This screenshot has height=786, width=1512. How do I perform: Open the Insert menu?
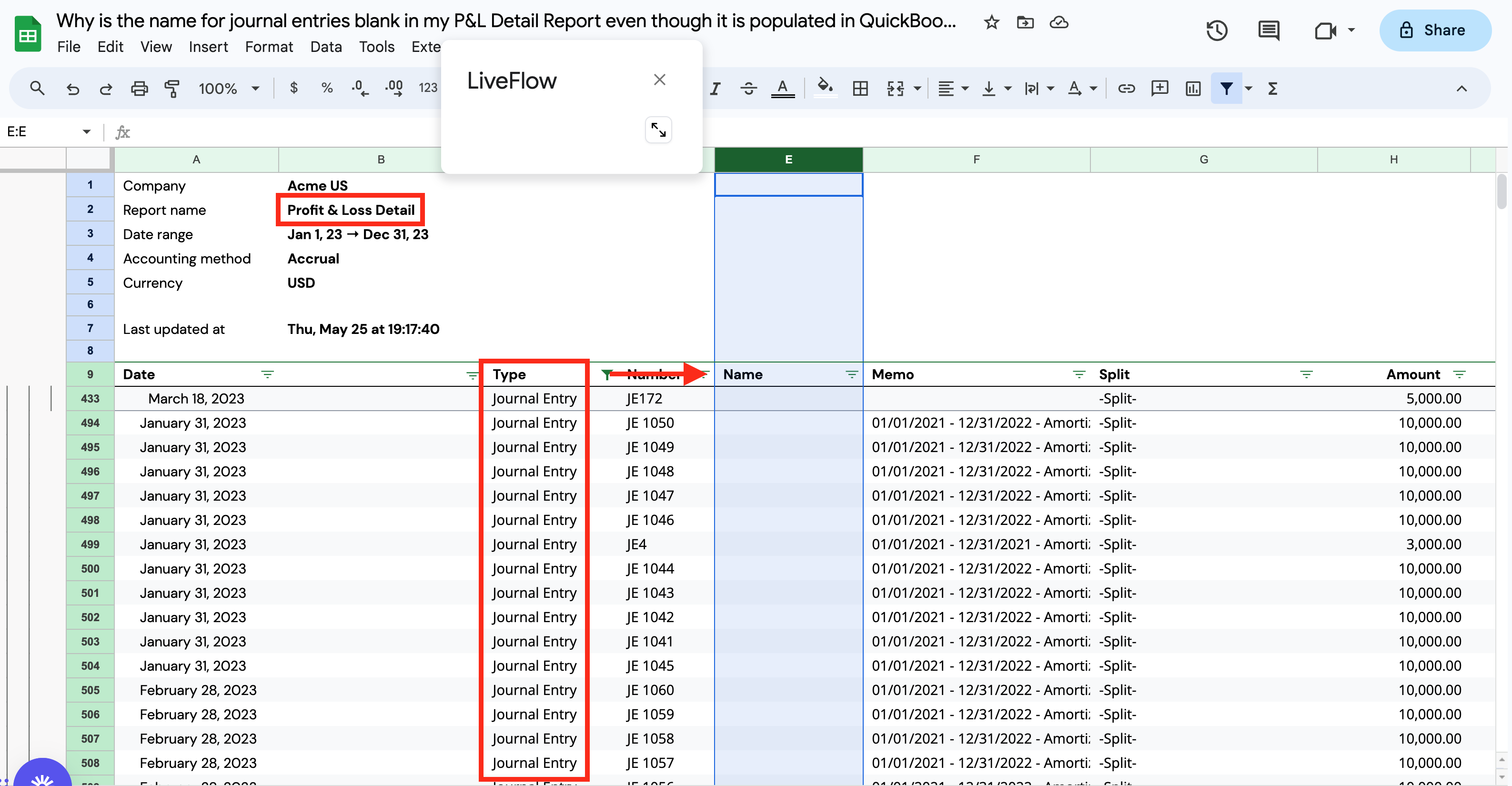pos(208,46)
